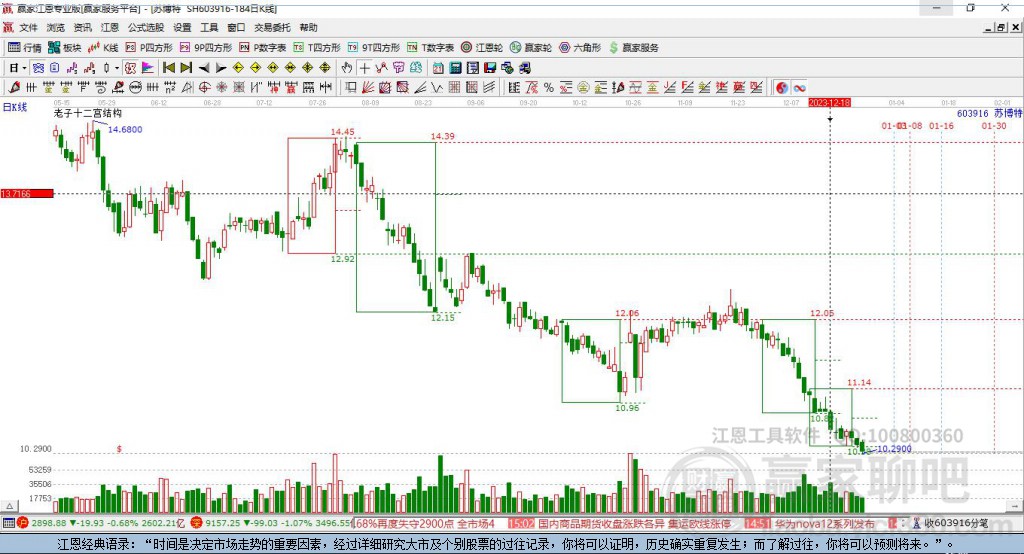Click the red 13.7166 price label
This screenshot has width=1024, height=554.
coord(27,193)
